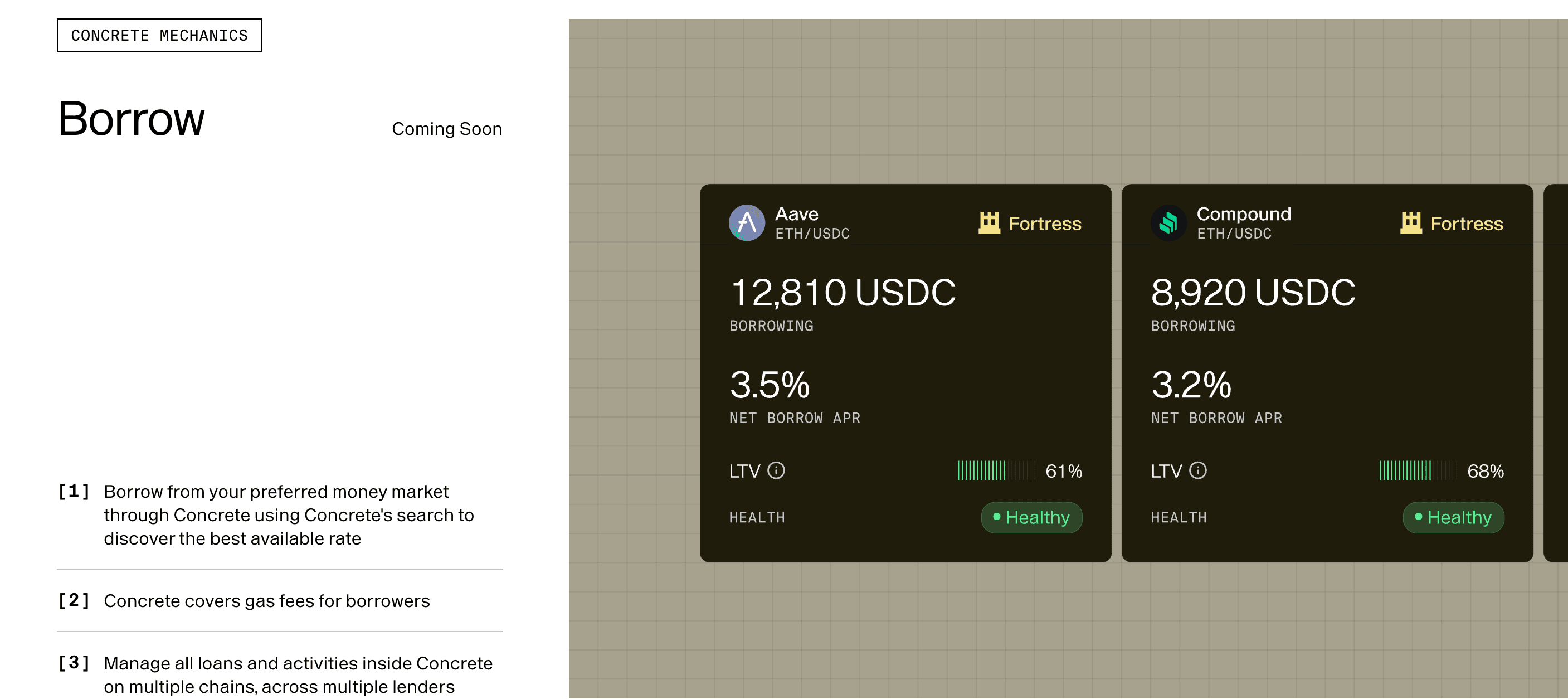This screenshot has width=1568, height=699.
Task: Click the Fortress castle icon on Aave card
Action: [989, 223]
